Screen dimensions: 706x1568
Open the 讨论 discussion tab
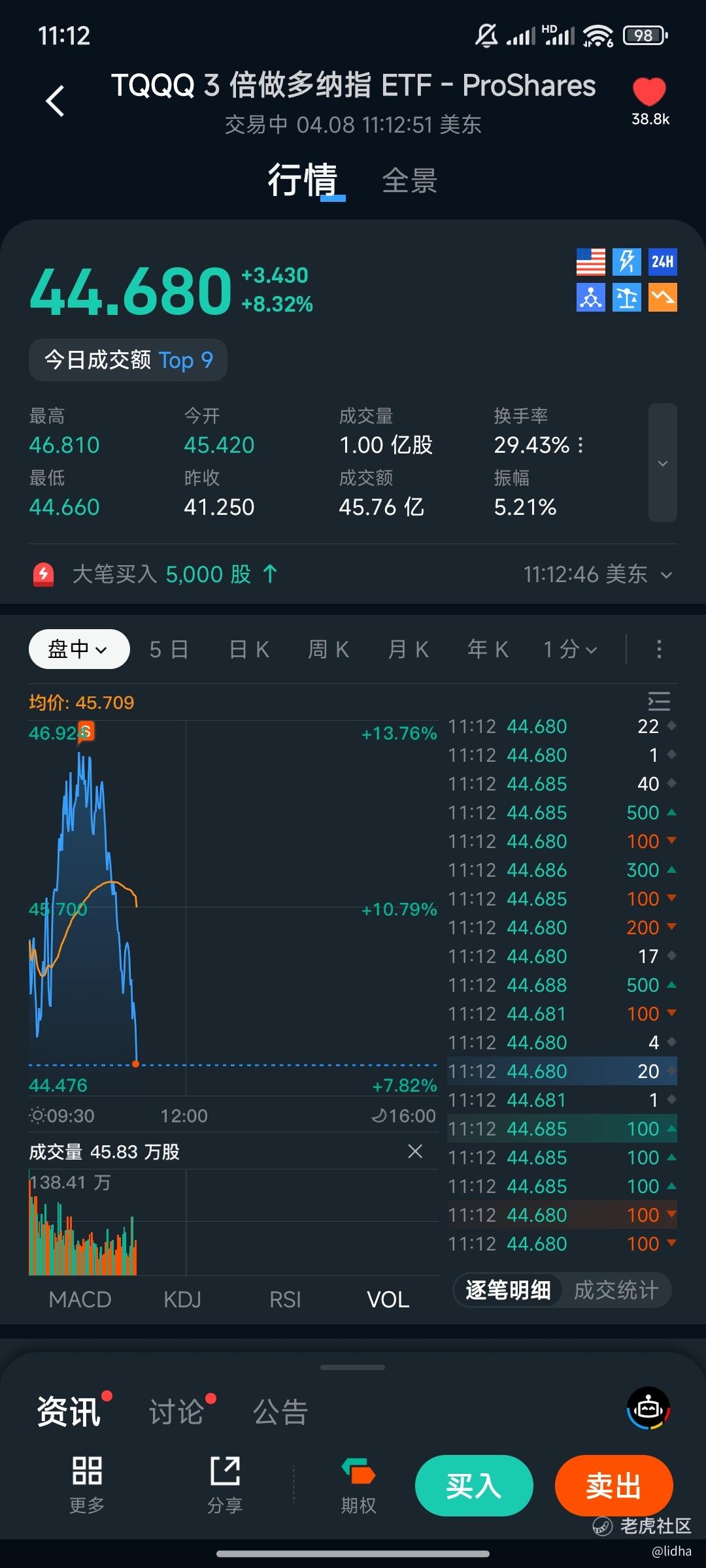coord(176,1411)
